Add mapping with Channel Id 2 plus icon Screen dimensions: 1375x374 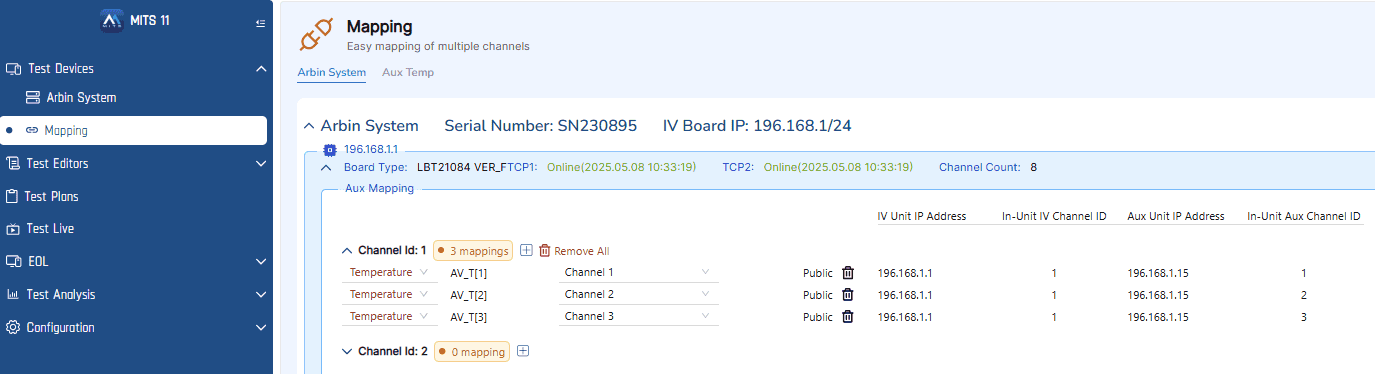[x=522, y=351]
